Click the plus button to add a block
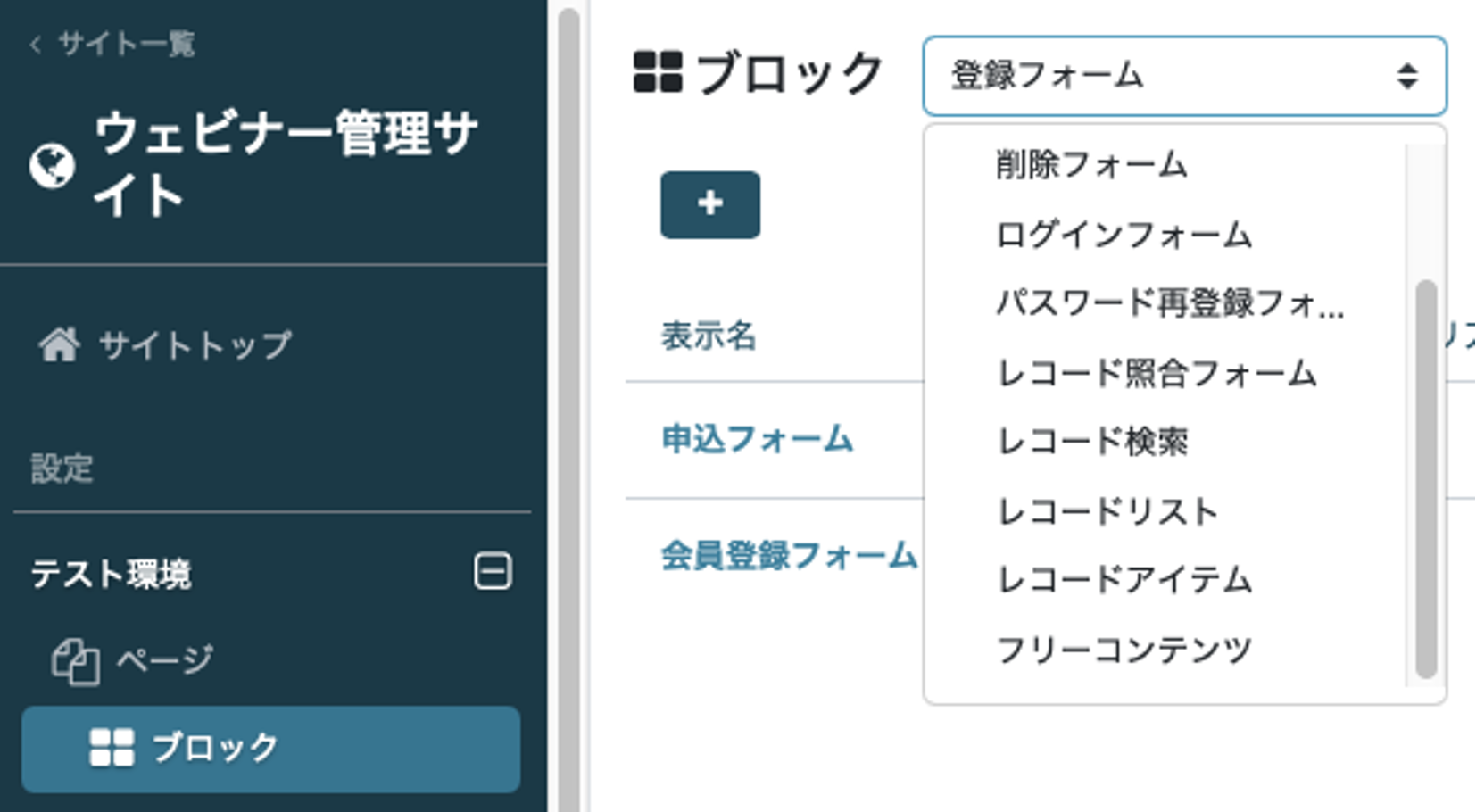1476x812 pixels. point(710,205)
